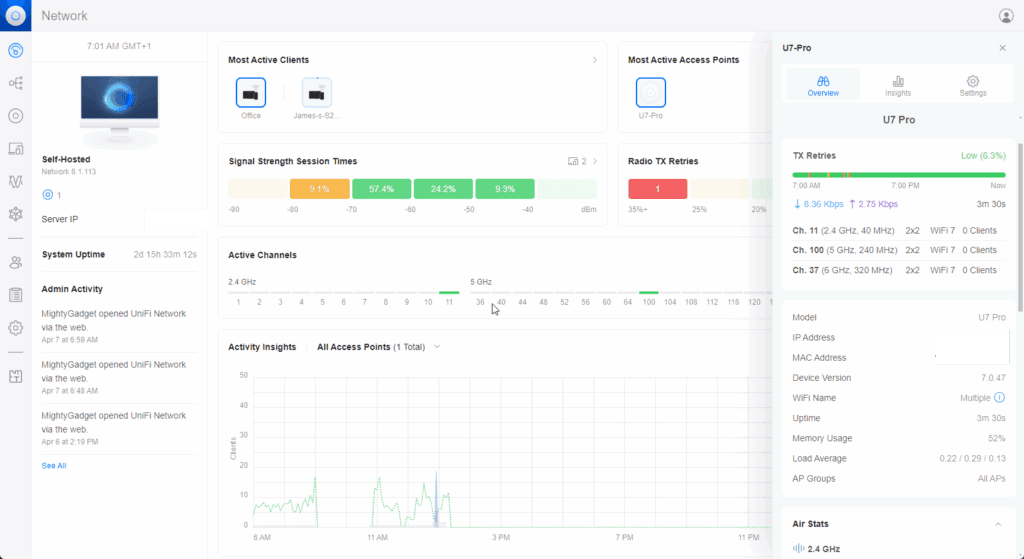This screenshot has height=559, width=1024.
Task: Open the Topology view from the sidebar
Action: tap(15, 84)
